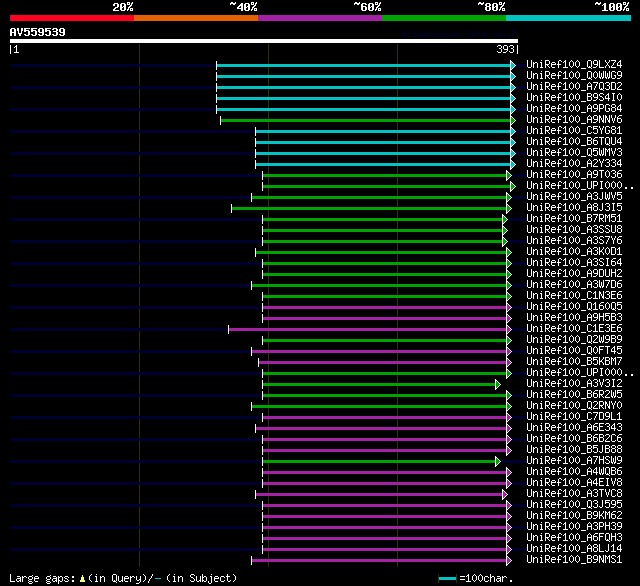640x586 pixels.
Task: Click the UniRef100_Q2RNY0 label
Action: (x=574, y=406)
